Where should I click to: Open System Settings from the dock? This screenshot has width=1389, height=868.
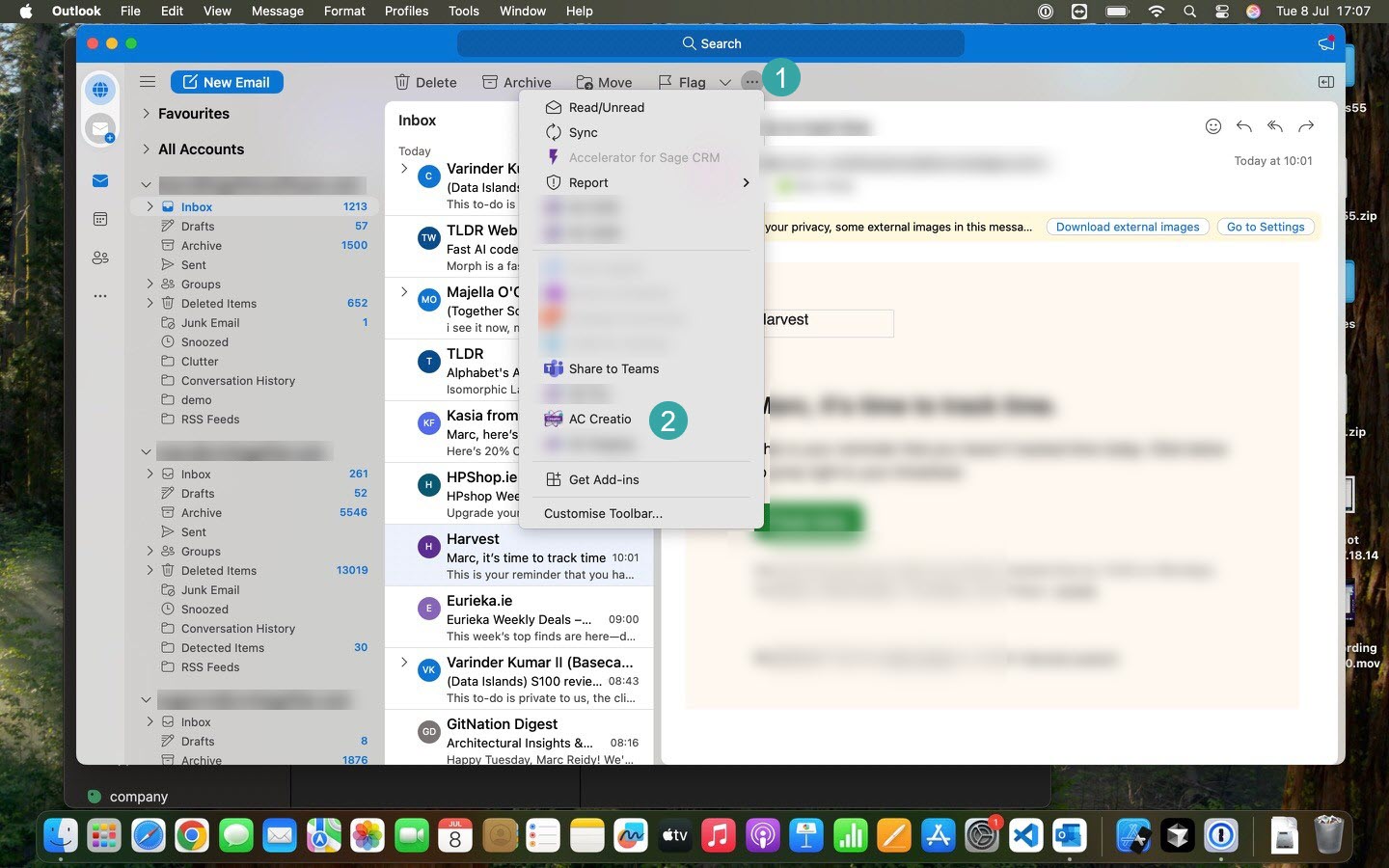(982, 835)
